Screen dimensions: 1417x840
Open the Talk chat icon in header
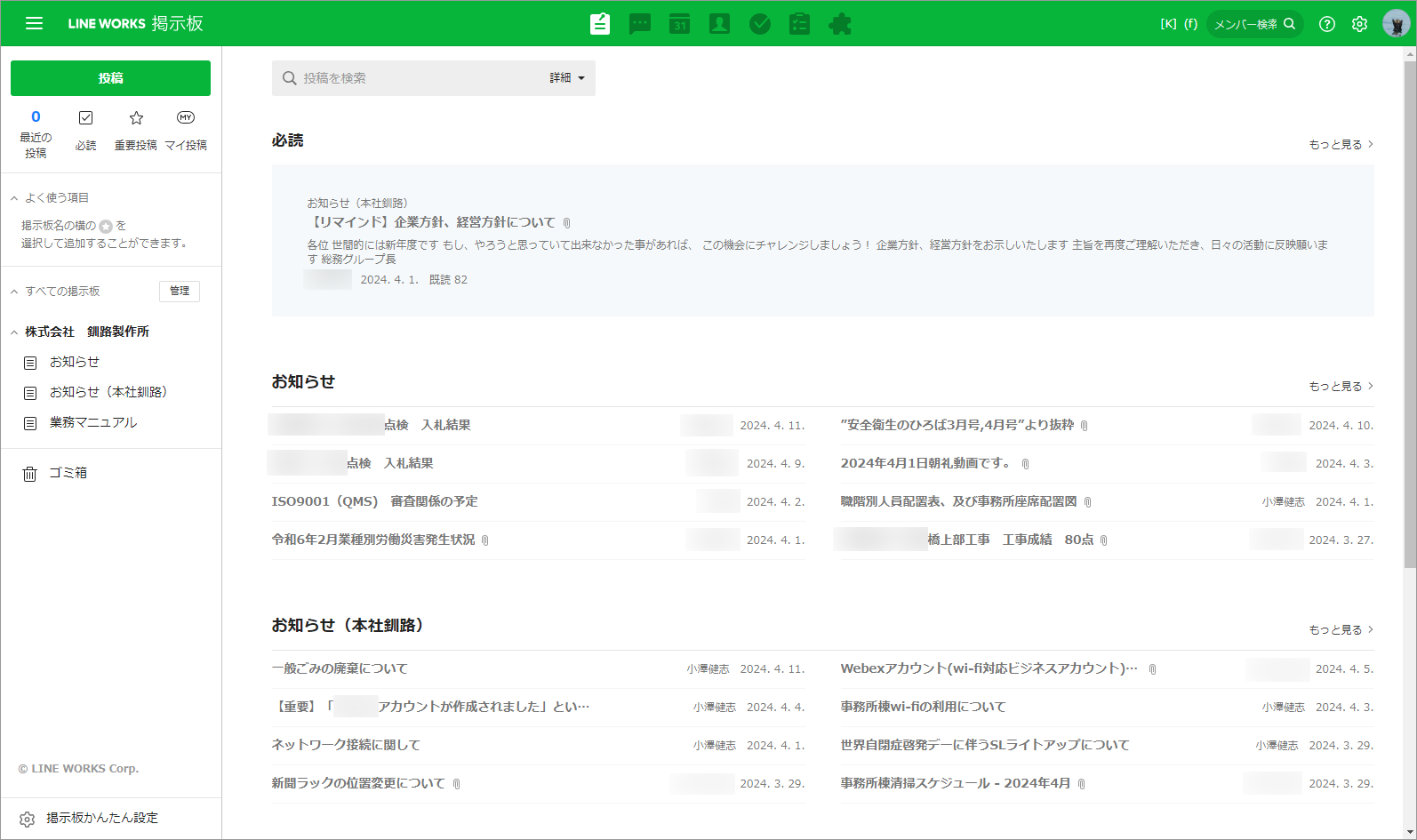[640, 24]
